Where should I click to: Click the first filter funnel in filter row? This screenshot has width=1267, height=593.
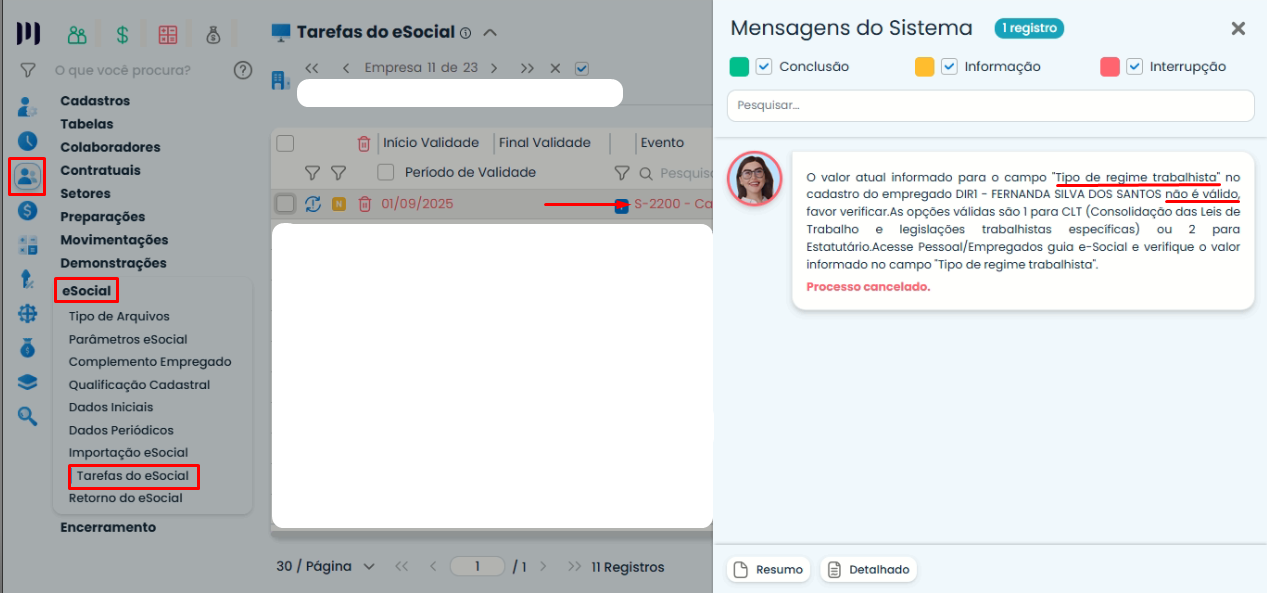(312, 172)
